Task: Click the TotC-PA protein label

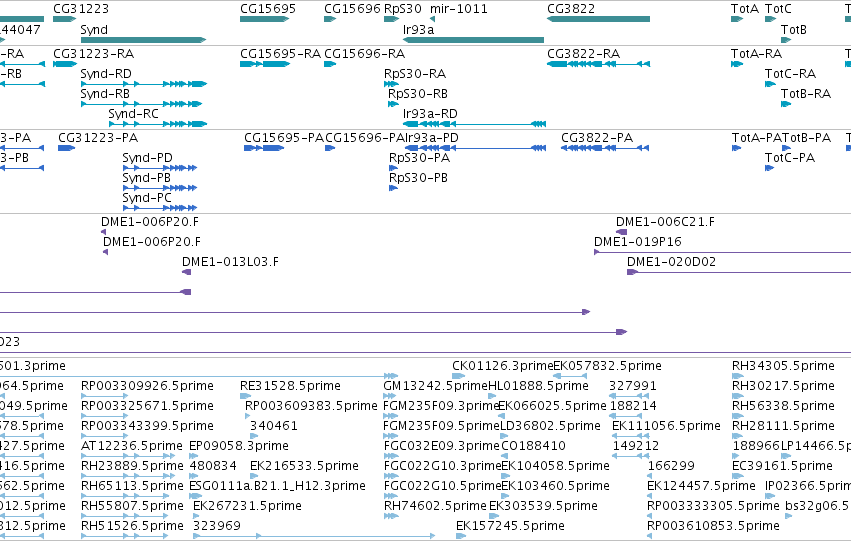Action: 790,158
